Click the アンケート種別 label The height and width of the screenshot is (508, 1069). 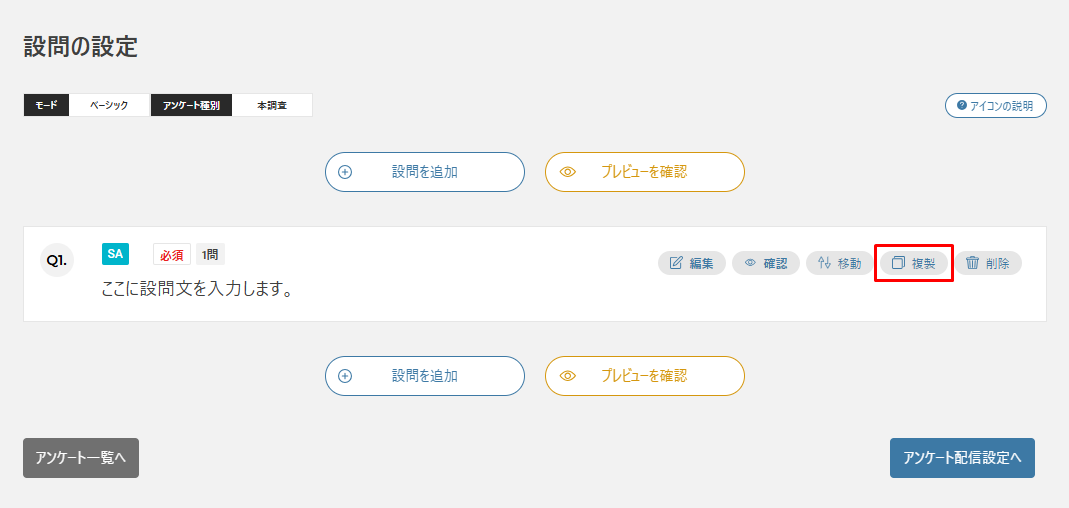click(192, 105)
